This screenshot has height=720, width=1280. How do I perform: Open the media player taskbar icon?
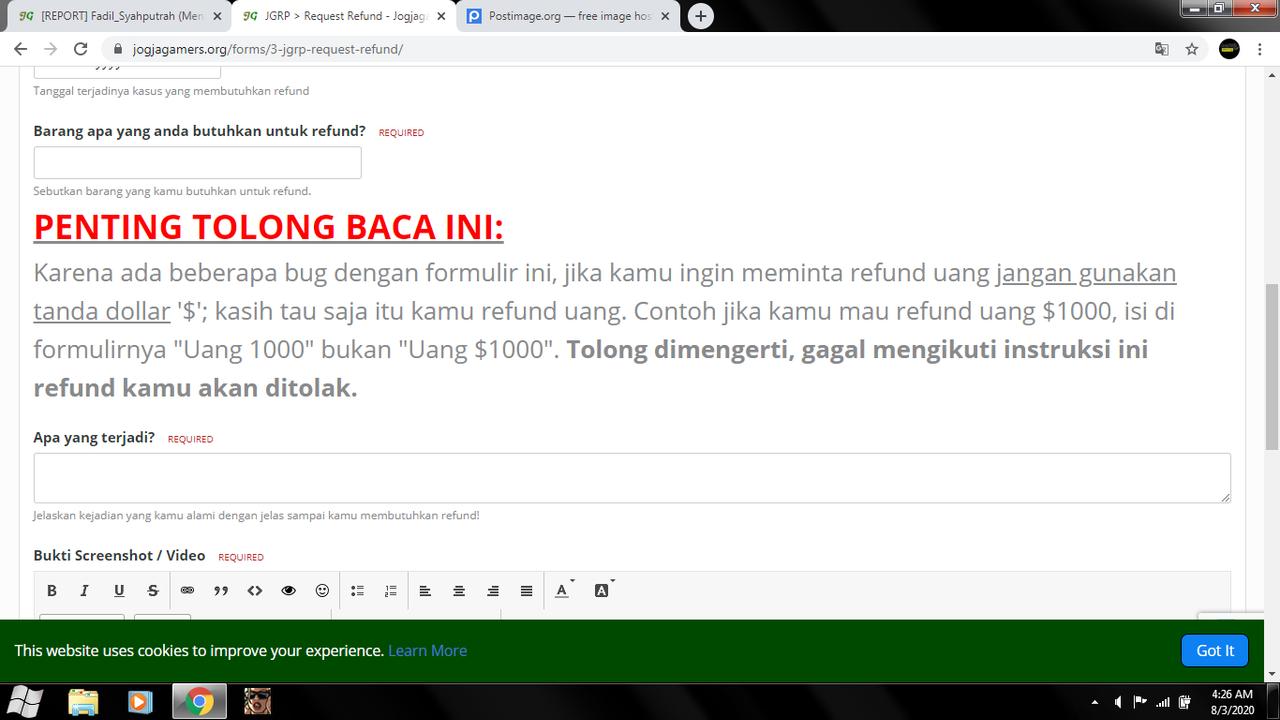pos(141,701)
